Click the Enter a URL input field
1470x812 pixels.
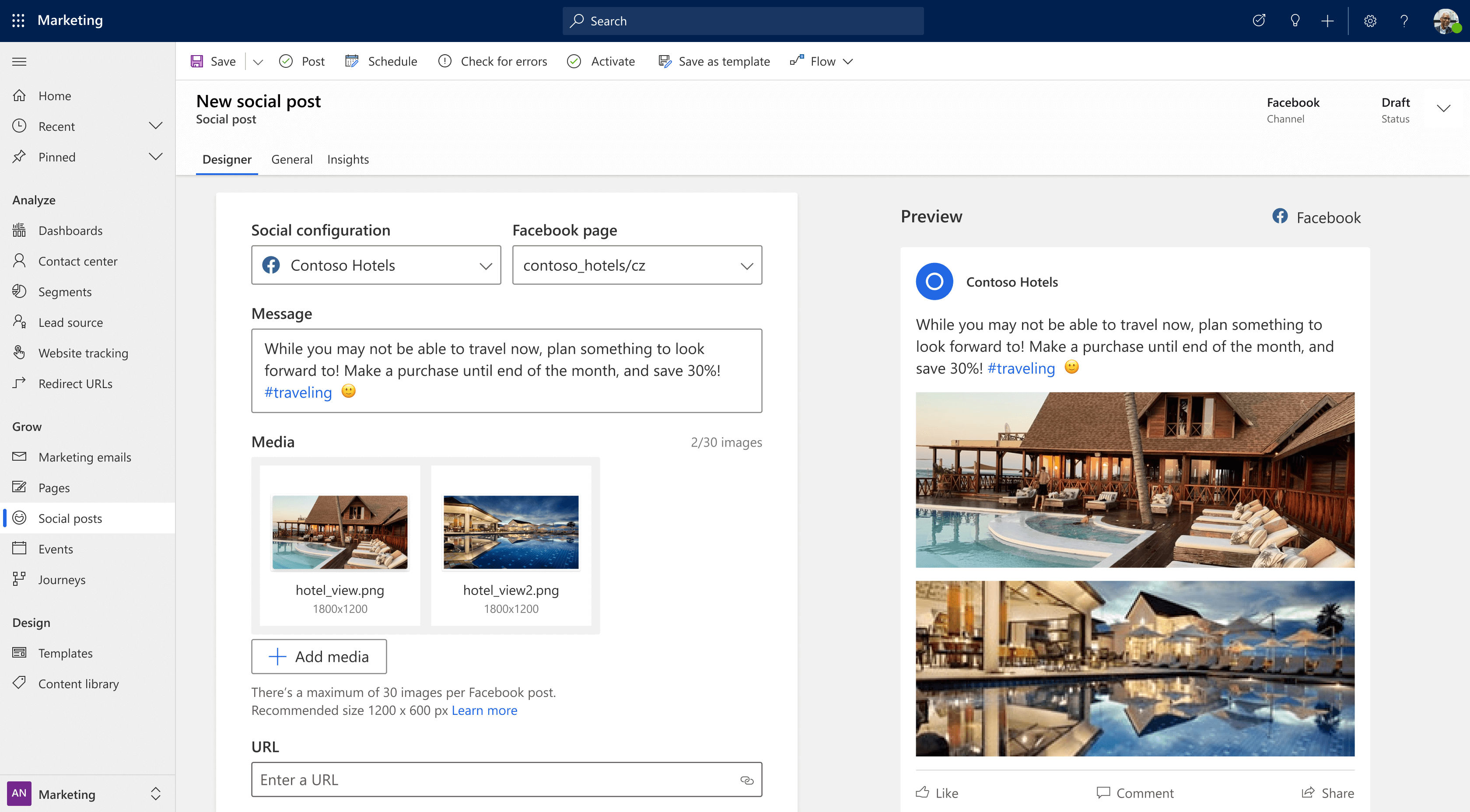pos(506,780)
